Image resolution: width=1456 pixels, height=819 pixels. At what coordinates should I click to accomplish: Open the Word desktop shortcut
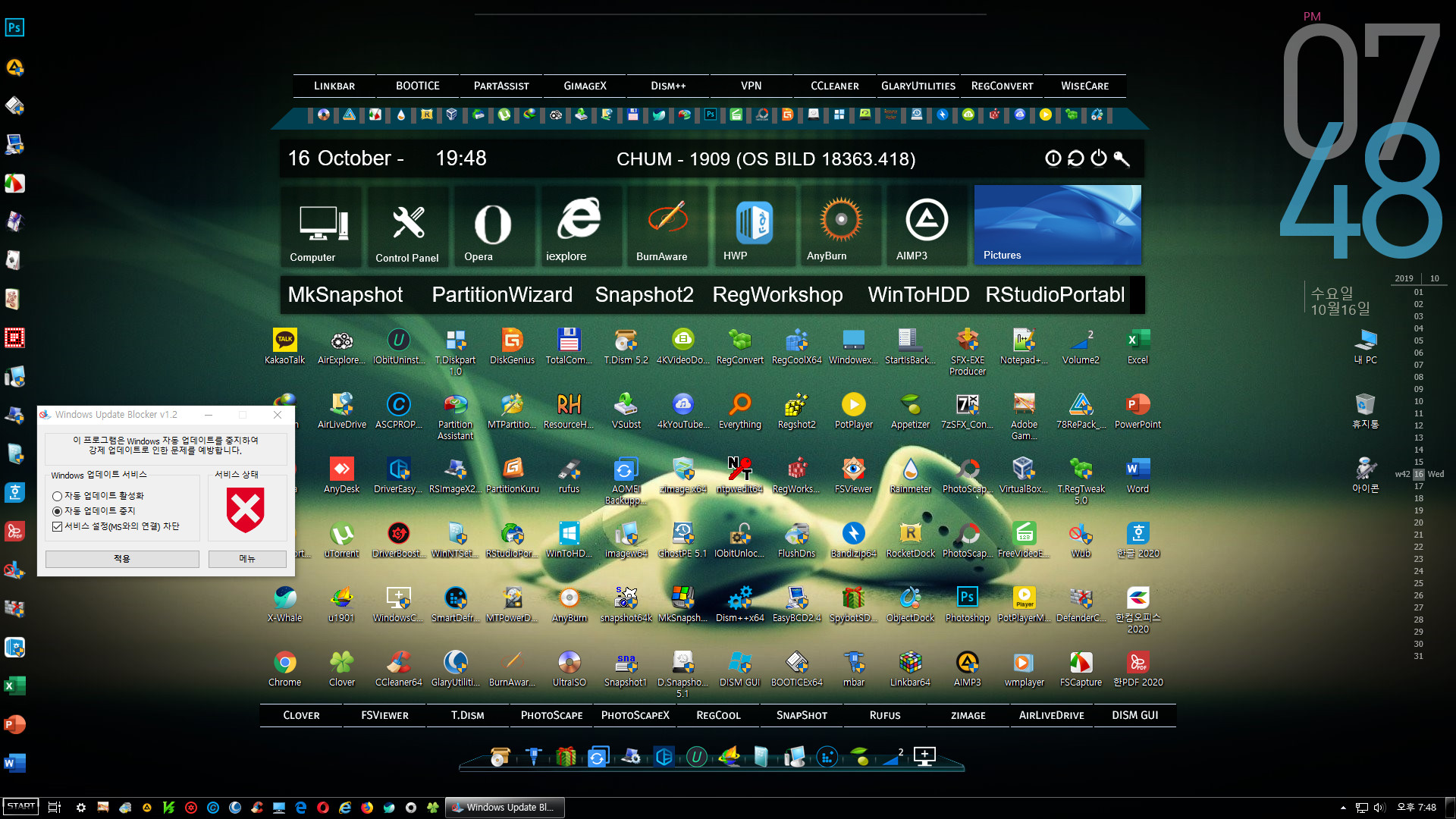1137,475
